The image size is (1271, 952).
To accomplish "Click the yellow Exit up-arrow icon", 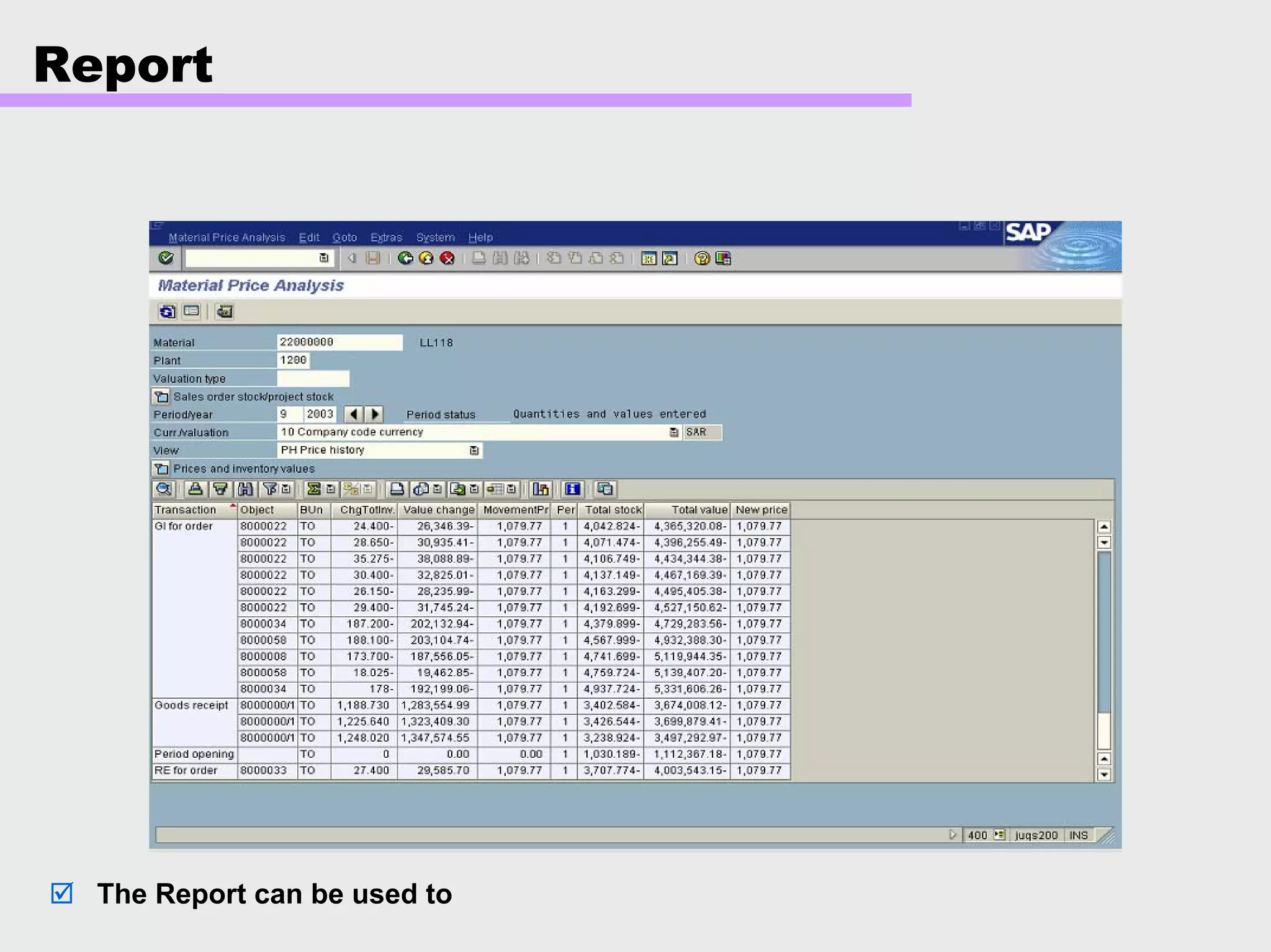I will (426, 258).
